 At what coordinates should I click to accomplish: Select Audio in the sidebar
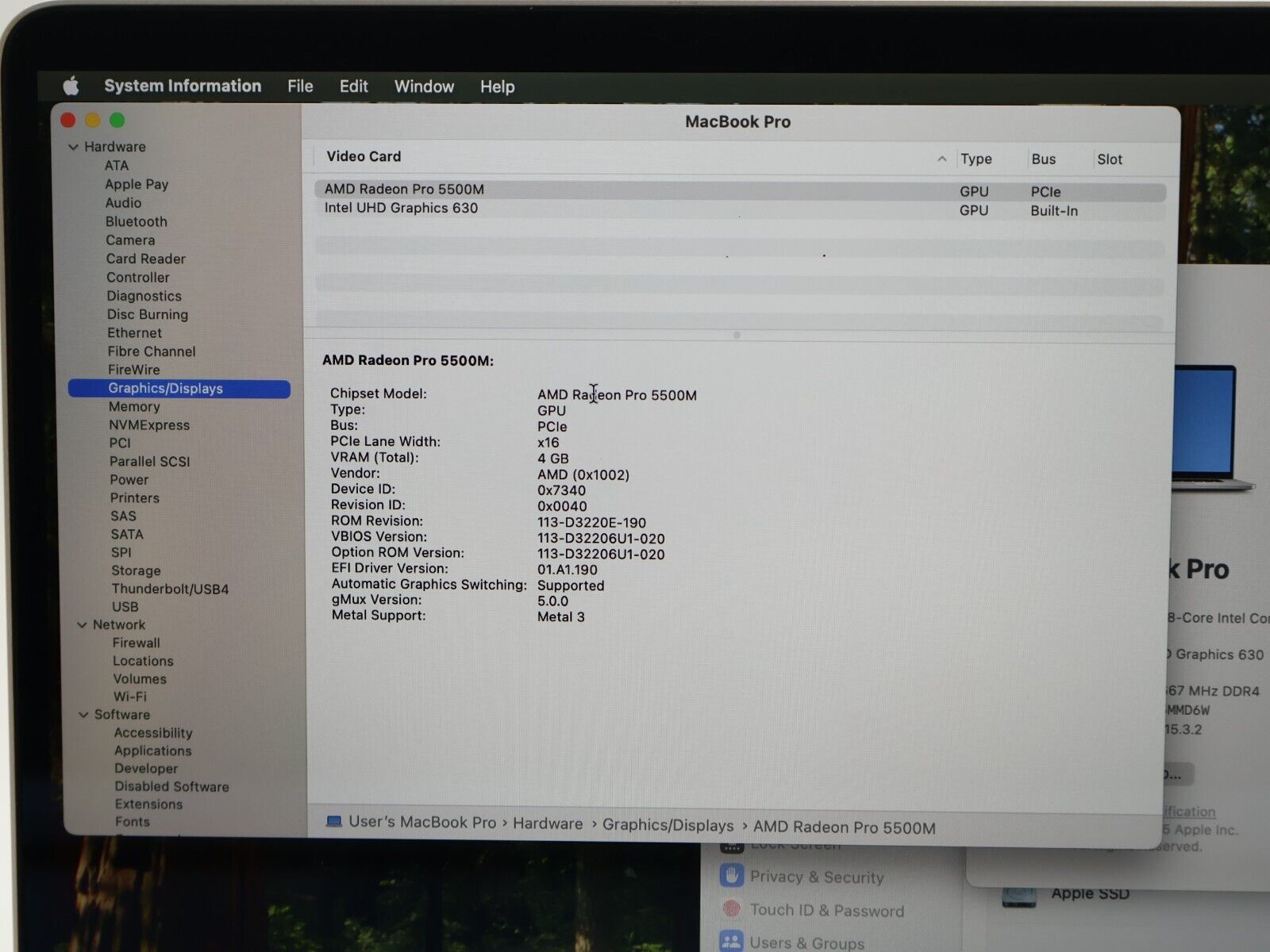click(x=123, y=202)
